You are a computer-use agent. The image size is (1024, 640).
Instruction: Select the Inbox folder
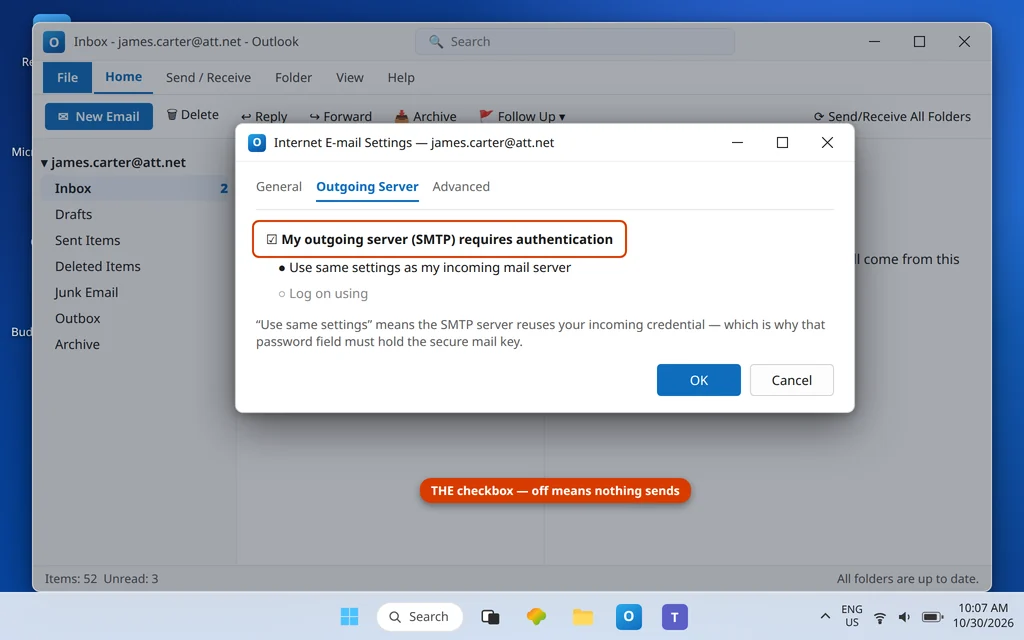pos(136,188)
